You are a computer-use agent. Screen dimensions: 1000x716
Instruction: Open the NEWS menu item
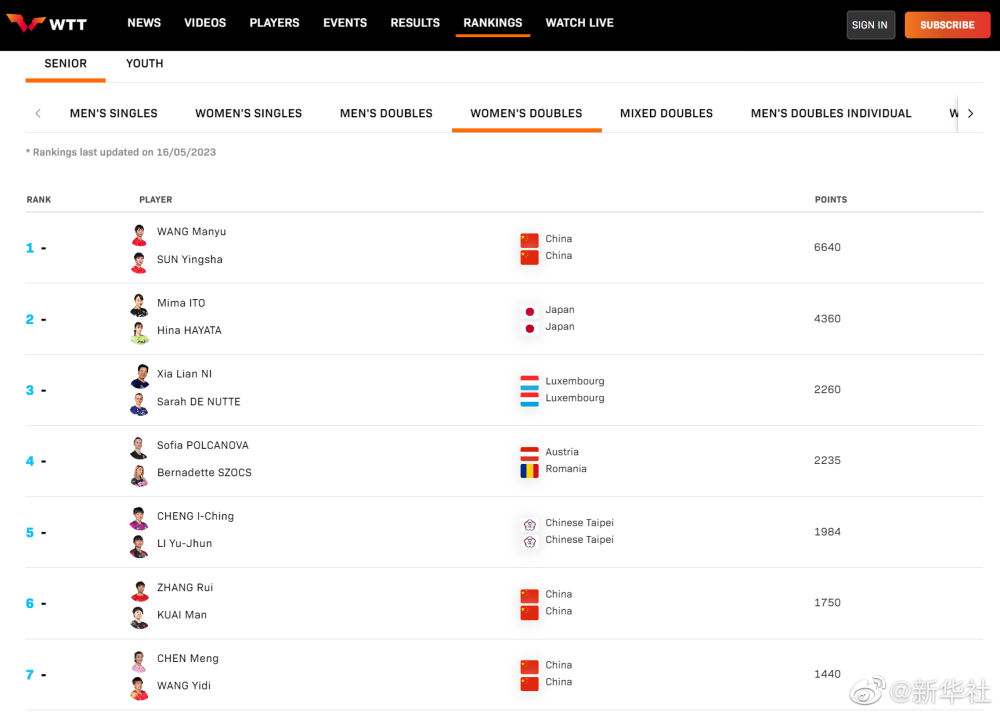pos(144,23)
